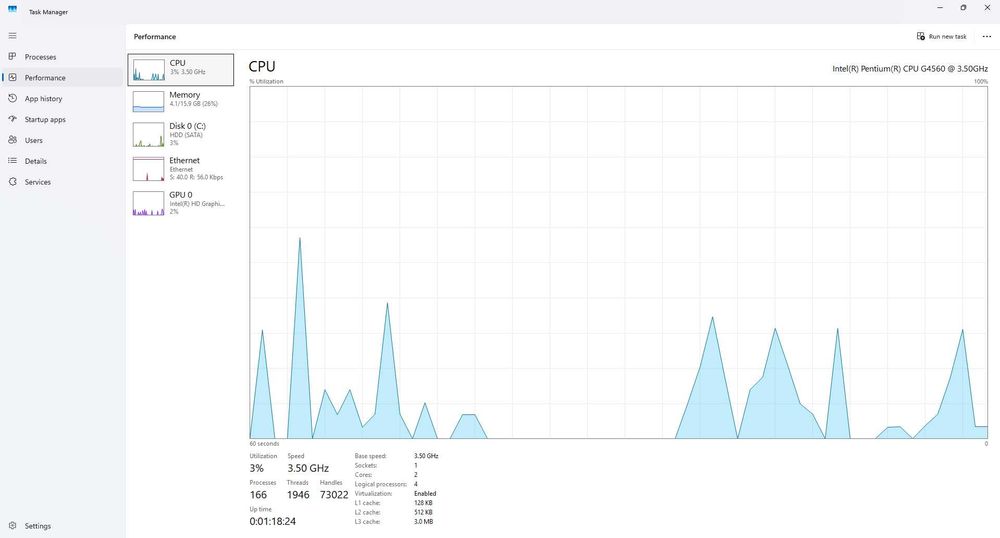Click the 1946 threads count
Image resolution: width=1000 pixels, height=538 pixels.
click(x=298, y=495)
